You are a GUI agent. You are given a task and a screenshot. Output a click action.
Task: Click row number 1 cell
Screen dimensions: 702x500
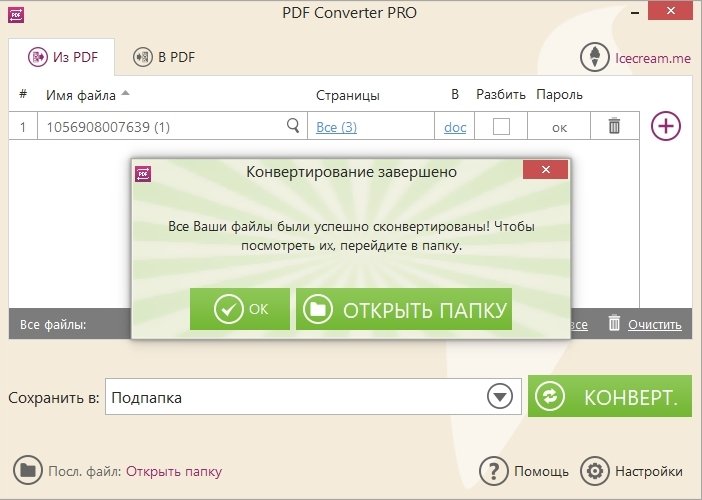pyautogui.click(x=23, y=127)
